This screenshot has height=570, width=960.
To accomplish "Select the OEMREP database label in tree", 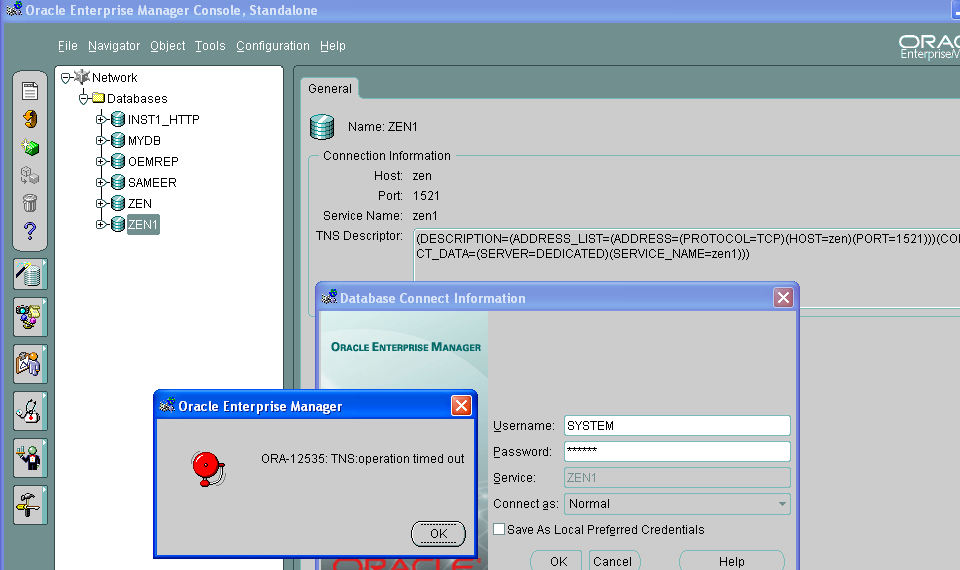I will [x=153, y=162].
